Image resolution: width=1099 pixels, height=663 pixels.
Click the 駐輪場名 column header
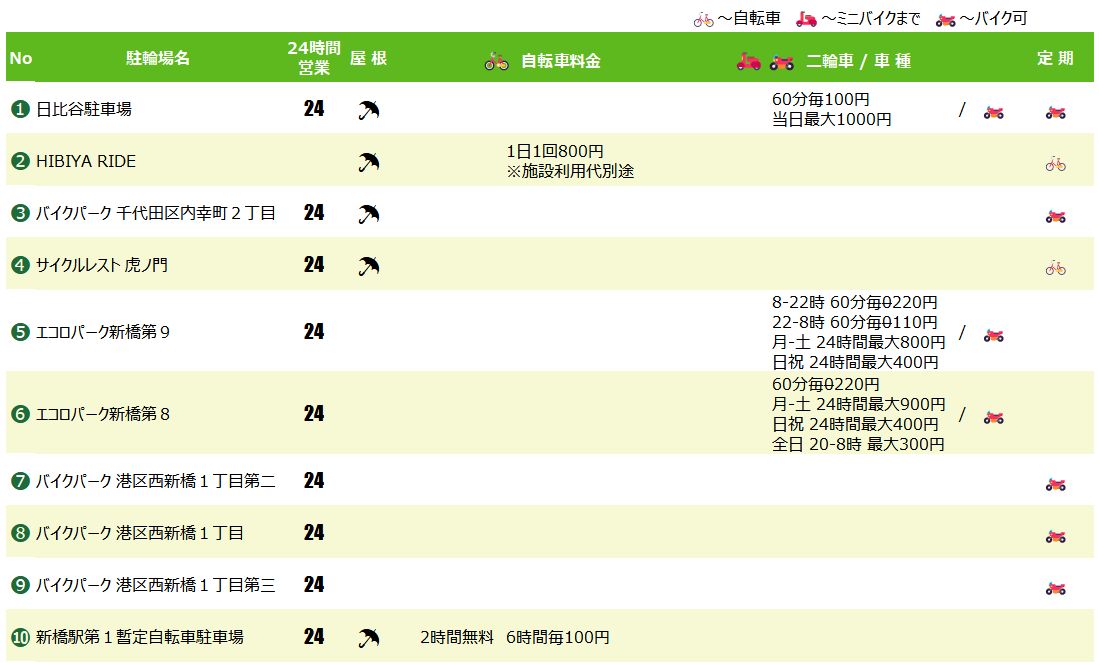158,58
